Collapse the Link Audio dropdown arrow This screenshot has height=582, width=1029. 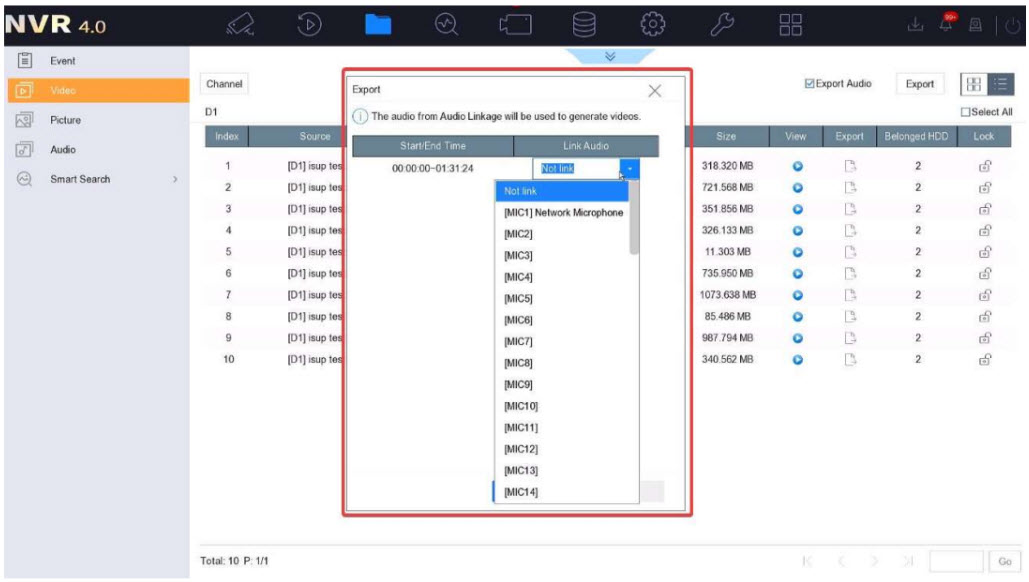point(630,169)
